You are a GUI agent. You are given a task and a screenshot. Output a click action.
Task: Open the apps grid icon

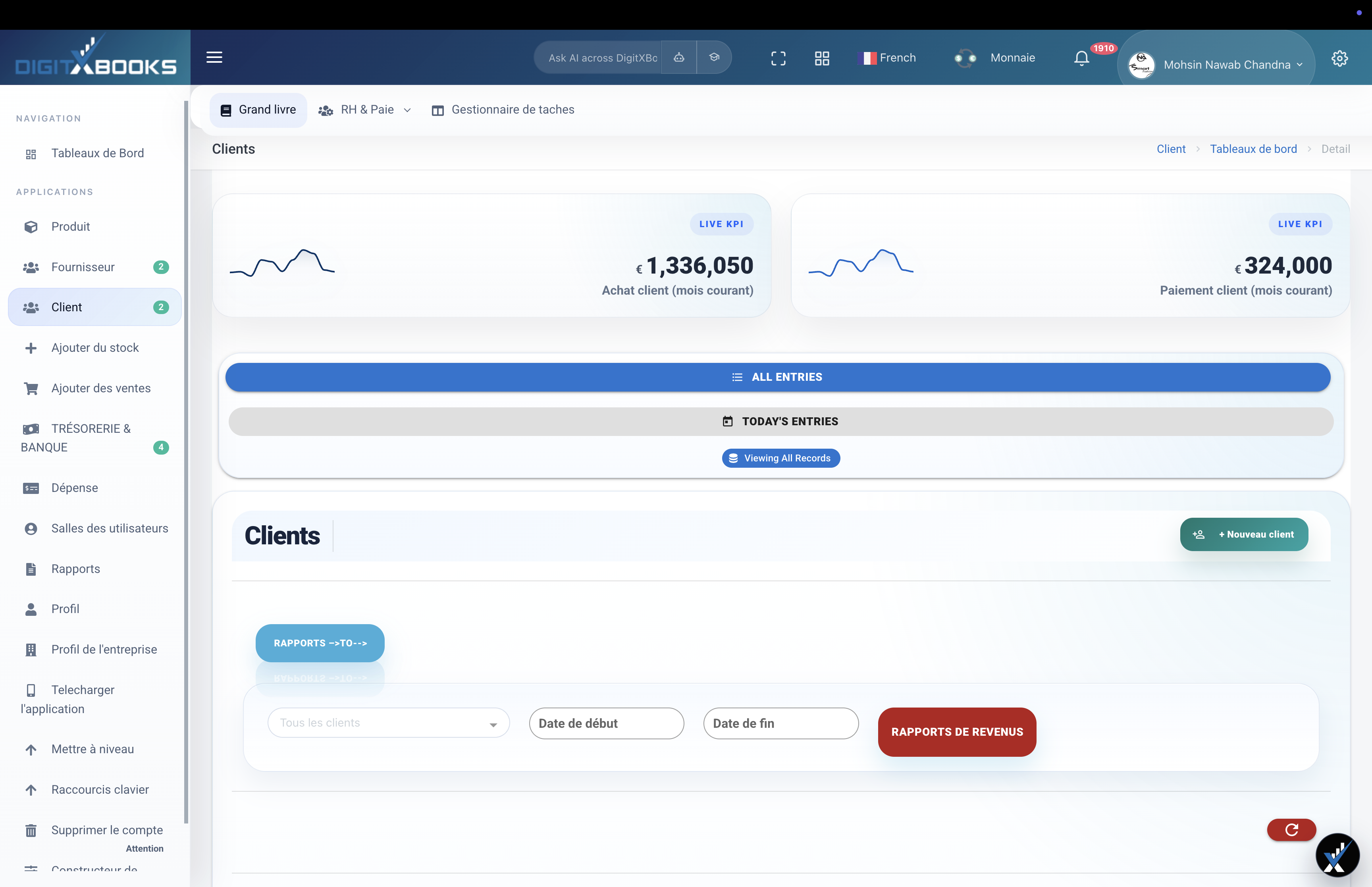(x=822, y=58)
